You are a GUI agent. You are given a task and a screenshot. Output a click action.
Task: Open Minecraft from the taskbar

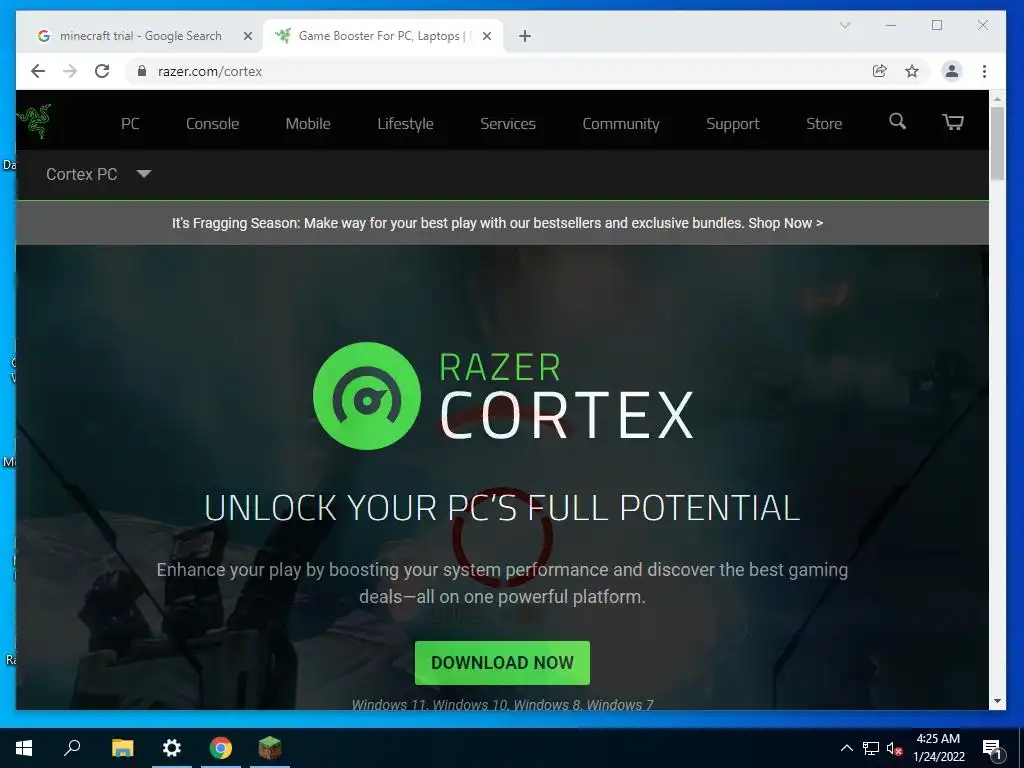point(270,748)
